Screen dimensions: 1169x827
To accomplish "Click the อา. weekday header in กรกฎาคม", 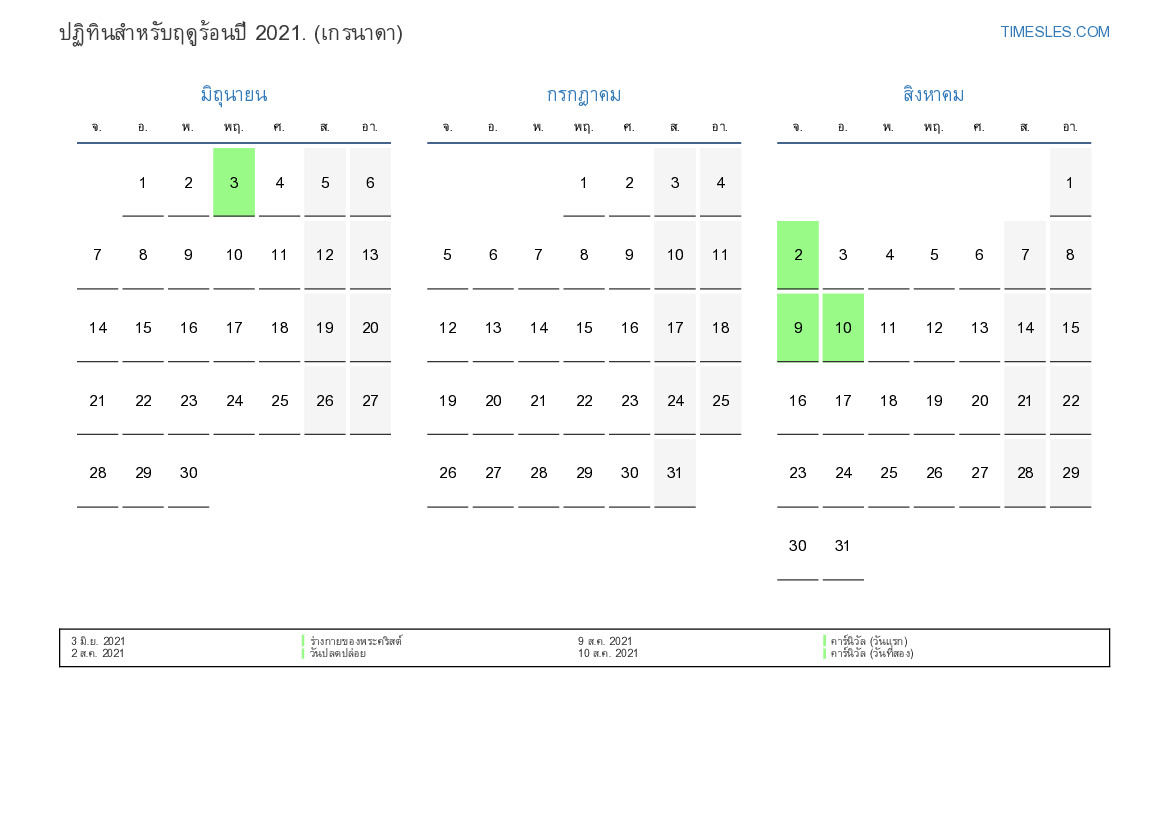I will coord(720,128).
